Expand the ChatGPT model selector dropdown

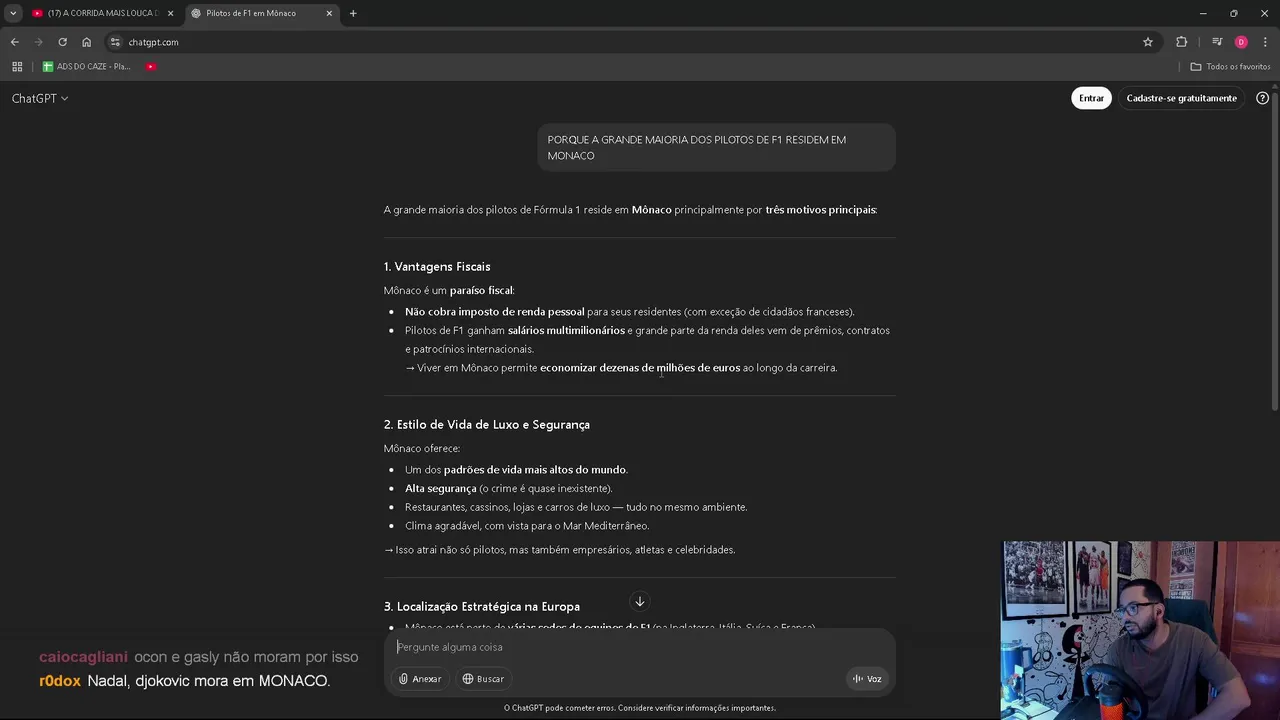pos(40,98)
